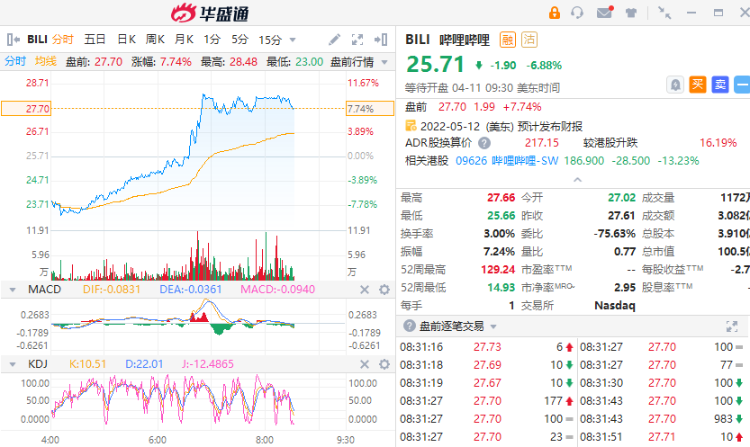Click the ADR换算价 value 217.15
Image resolution: width=750 pixels, height=447 pixels.
(x=541, y=143)
